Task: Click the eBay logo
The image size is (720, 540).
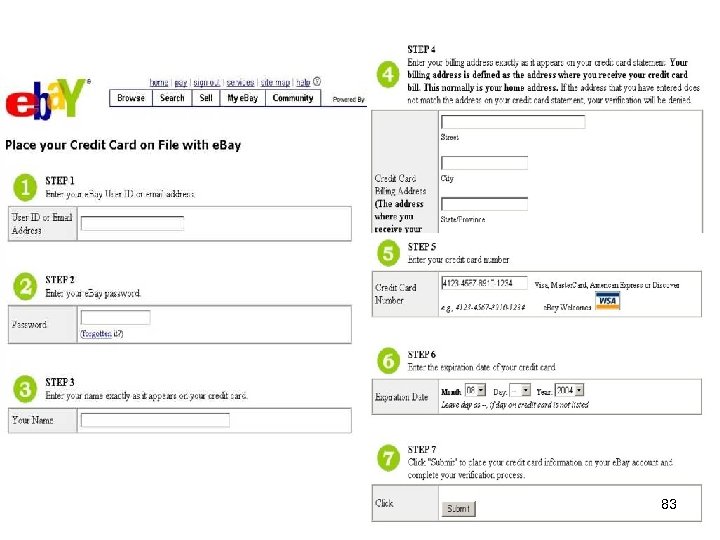Action: (47, 98)
